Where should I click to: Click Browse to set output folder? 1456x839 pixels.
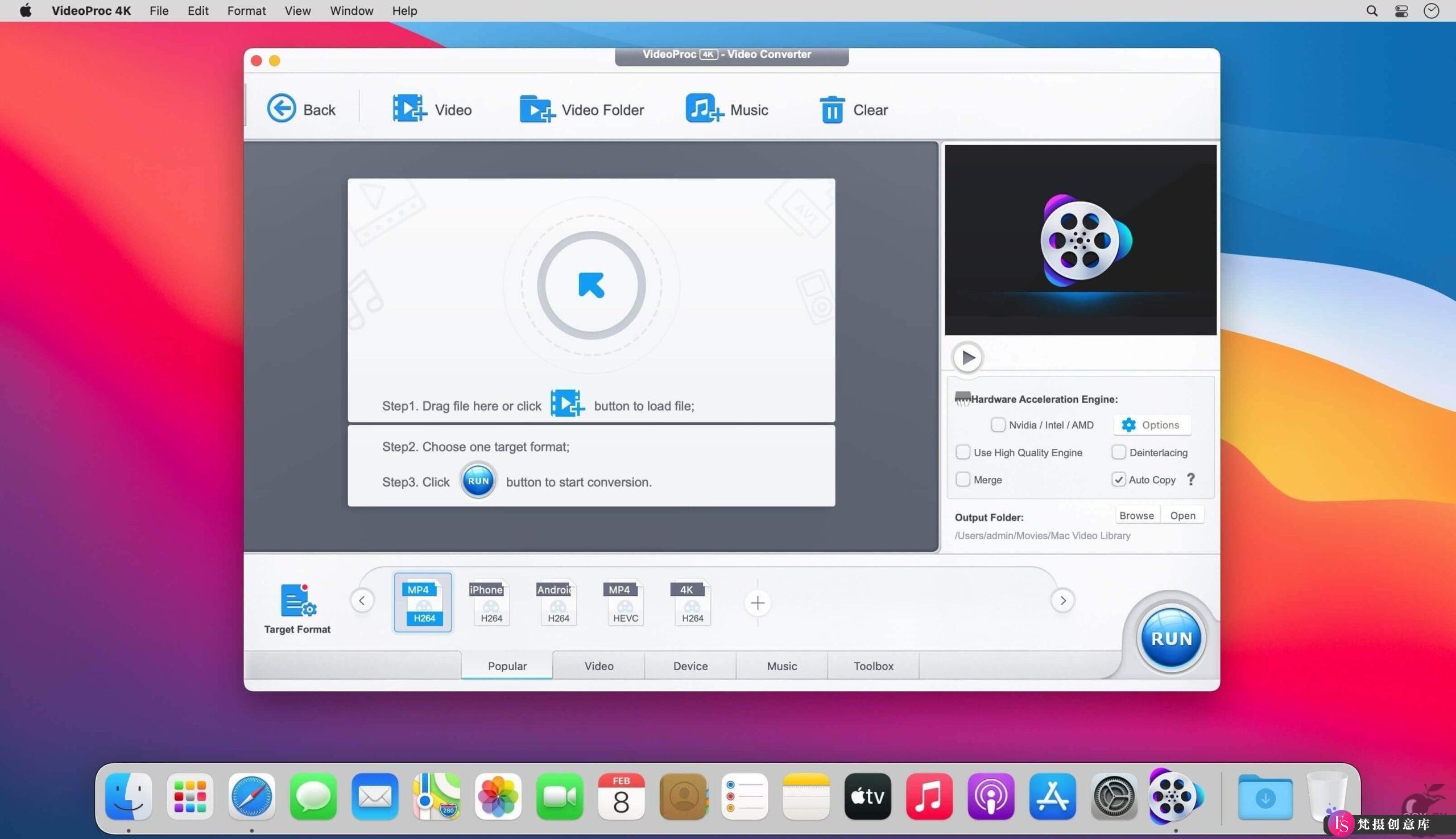click(1136, 515)
